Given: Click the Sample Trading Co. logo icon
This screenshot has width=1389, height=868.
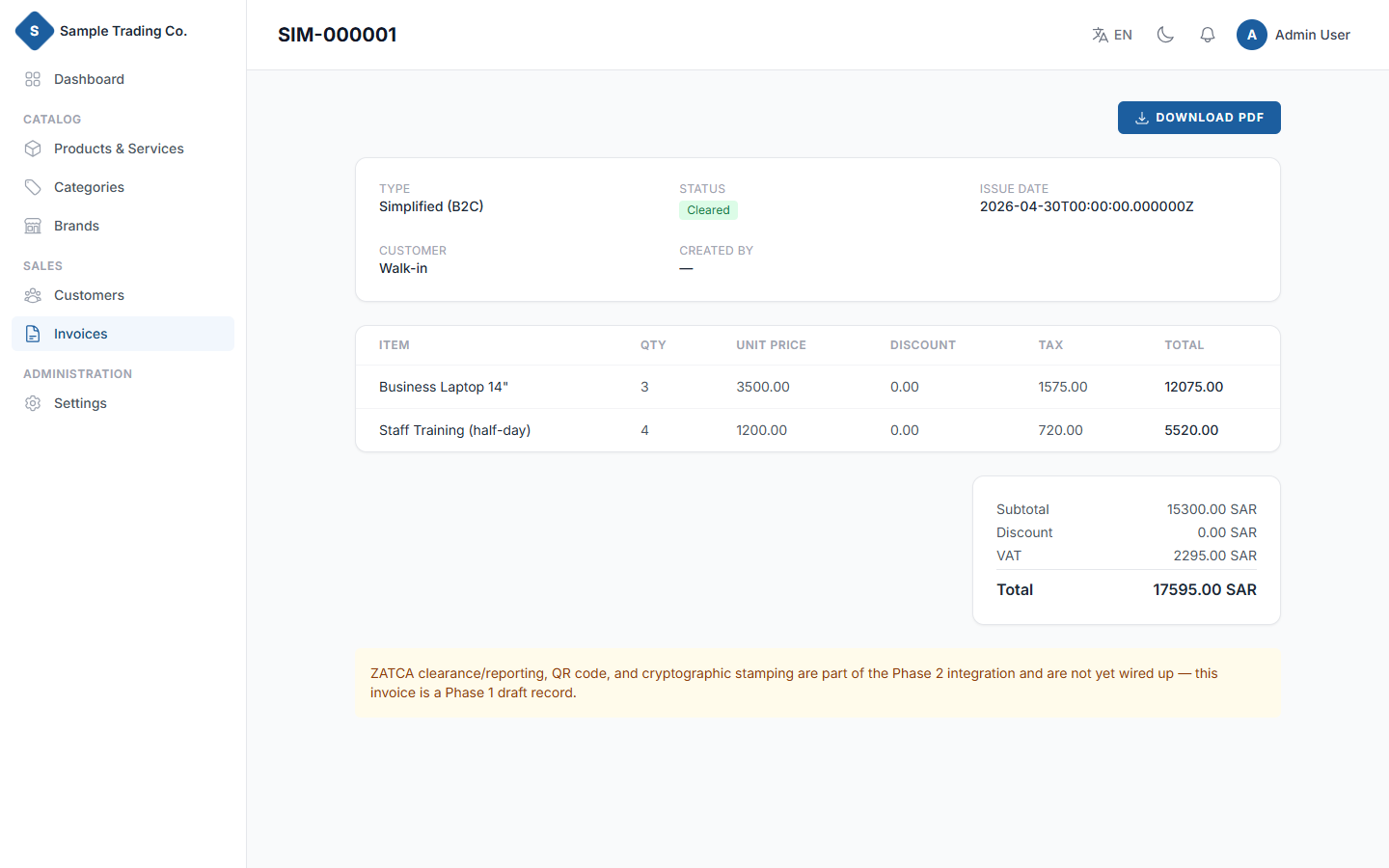Looking at the screenshot, I should [x=35, y=31].
